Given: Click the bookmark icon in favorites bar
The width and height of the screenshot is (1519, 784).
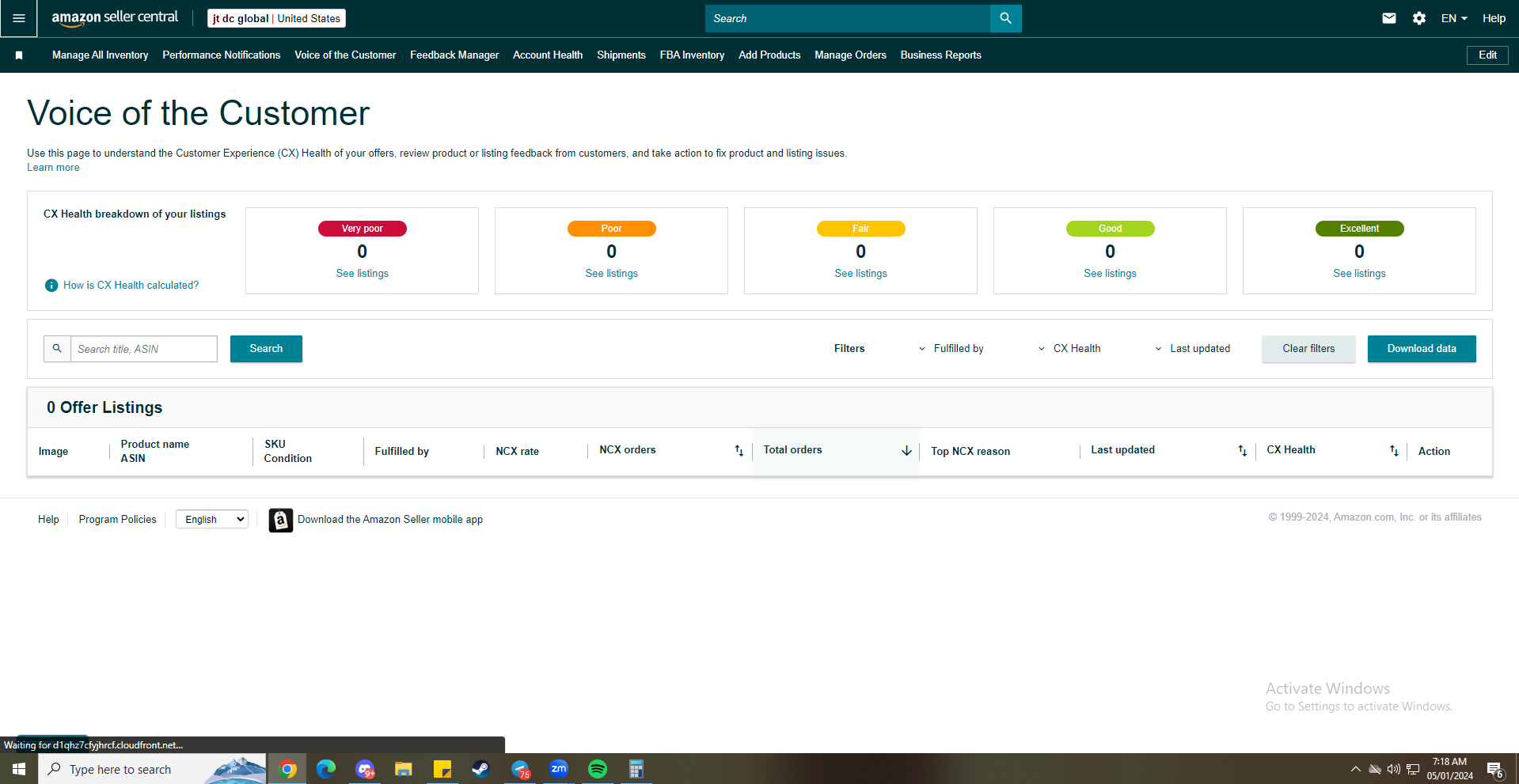Looking at the screenshot, I should tap(19, 55).
